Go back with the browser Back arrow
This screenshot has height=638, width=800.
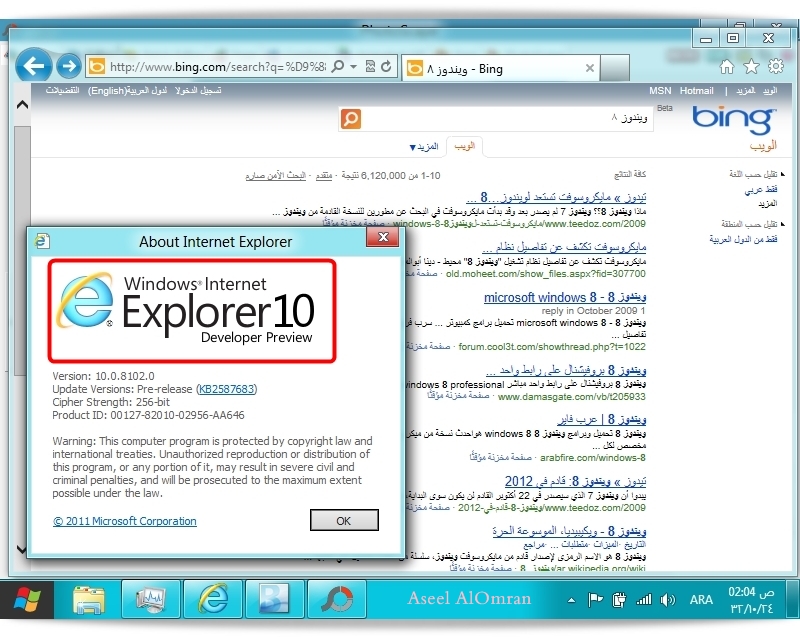(34, 65)
